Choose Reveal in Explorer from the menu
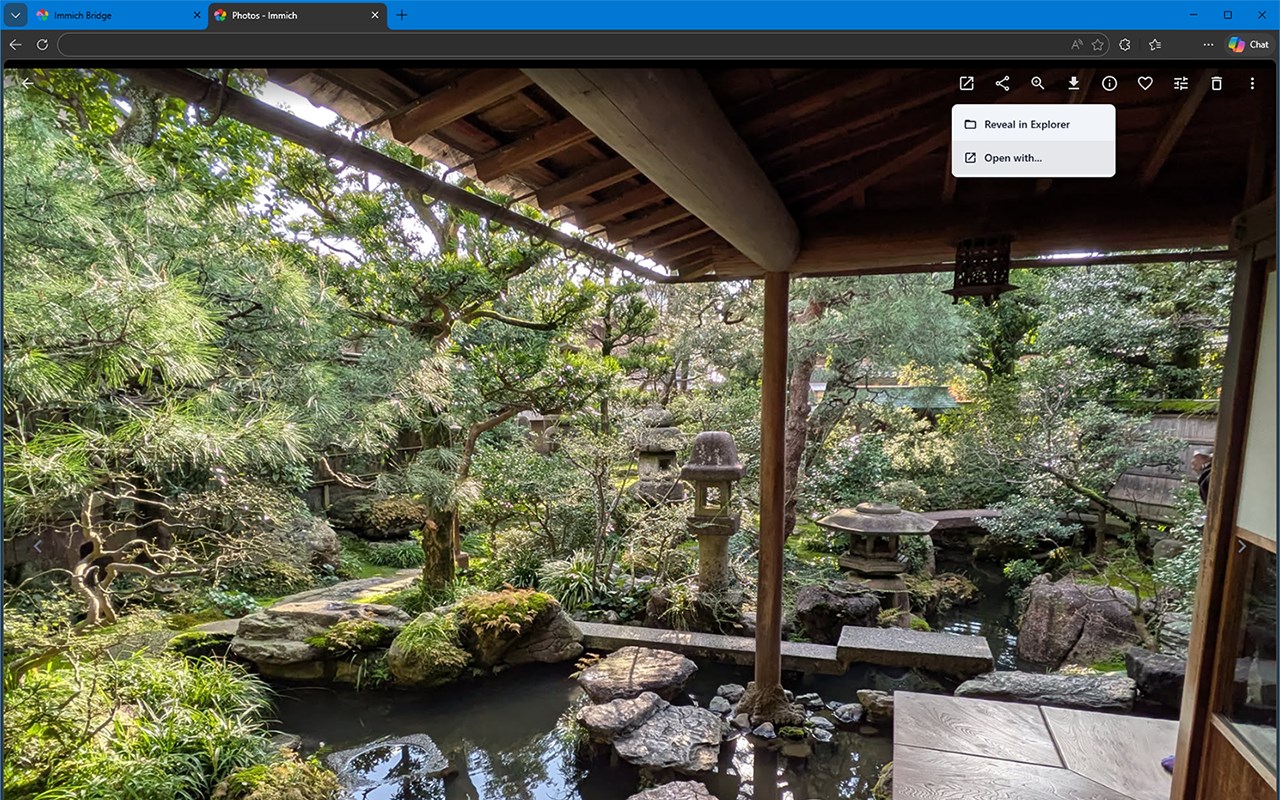Screen dimensions: 1280x800 click(x=1033, y=124)
